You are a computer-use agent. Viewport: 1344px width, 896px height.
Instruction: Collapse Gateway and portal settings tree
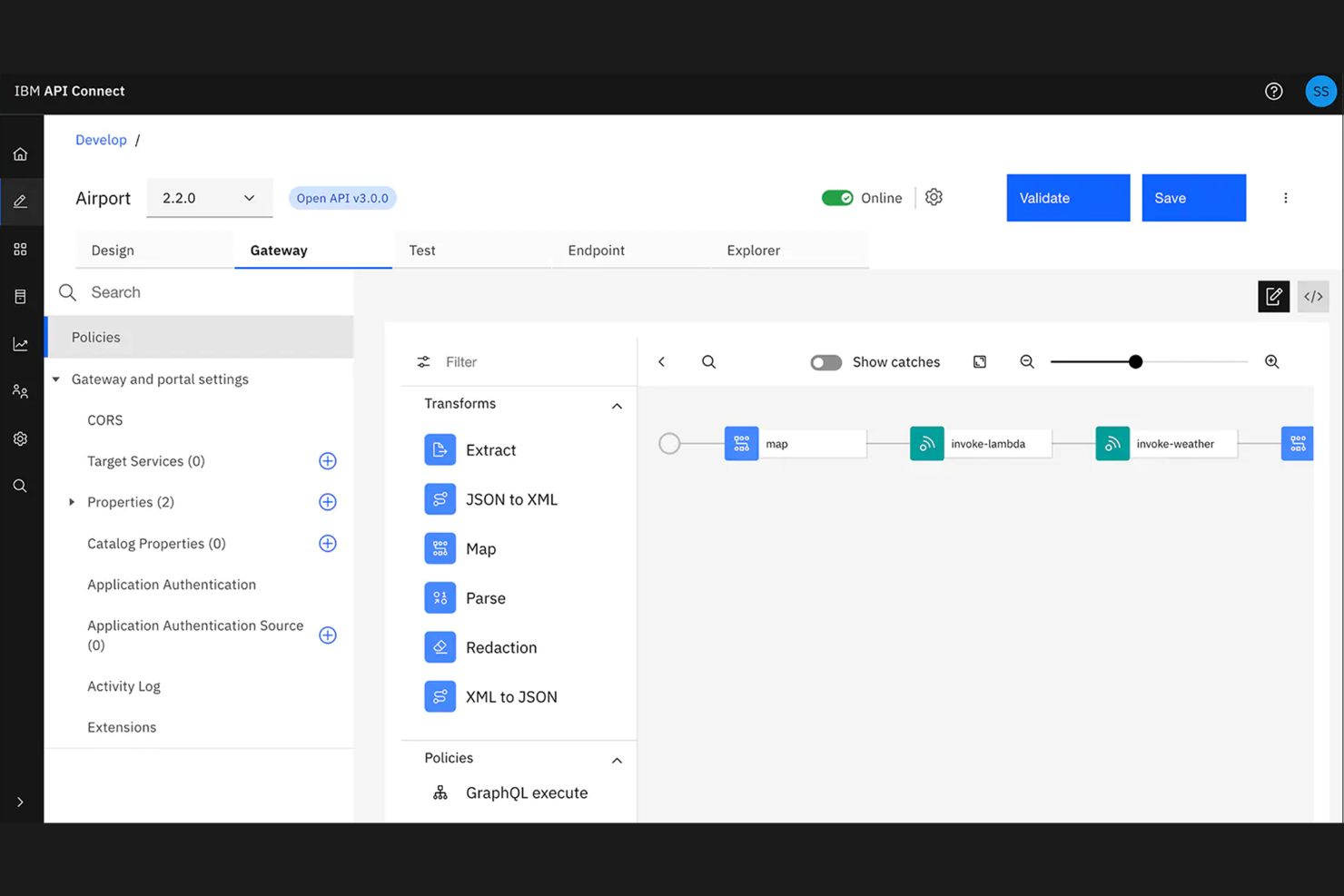56,379
